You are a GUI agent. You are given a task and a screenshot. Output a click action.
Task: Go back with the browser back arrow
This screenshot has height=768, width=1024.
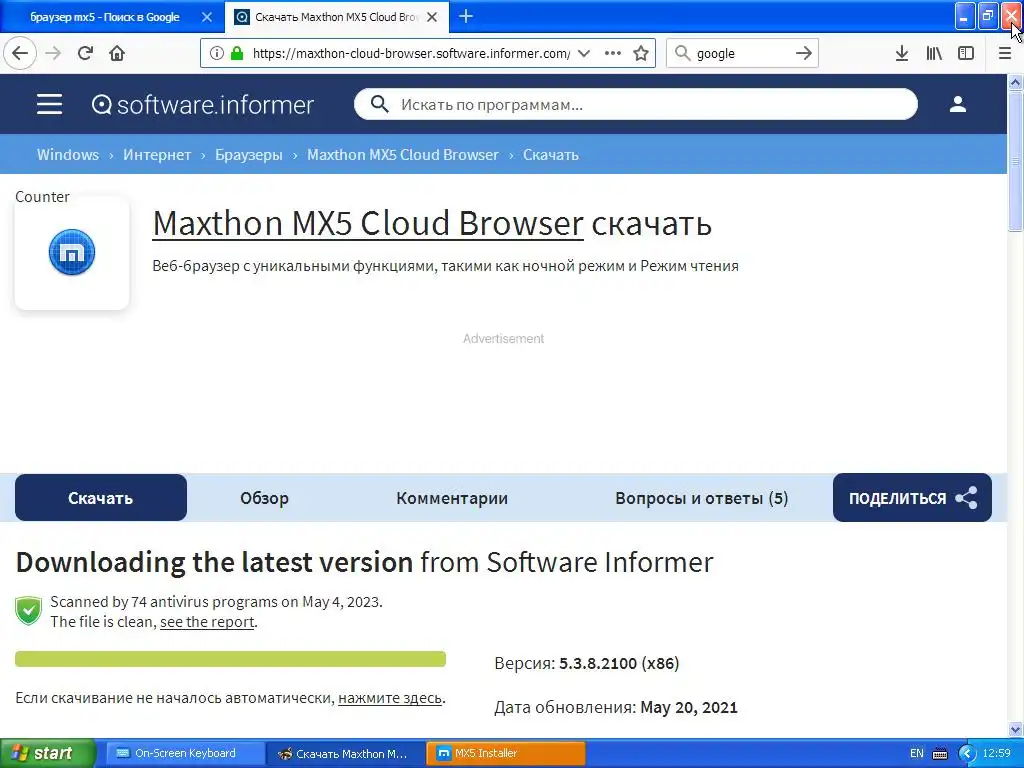click(x=20, y=53)
